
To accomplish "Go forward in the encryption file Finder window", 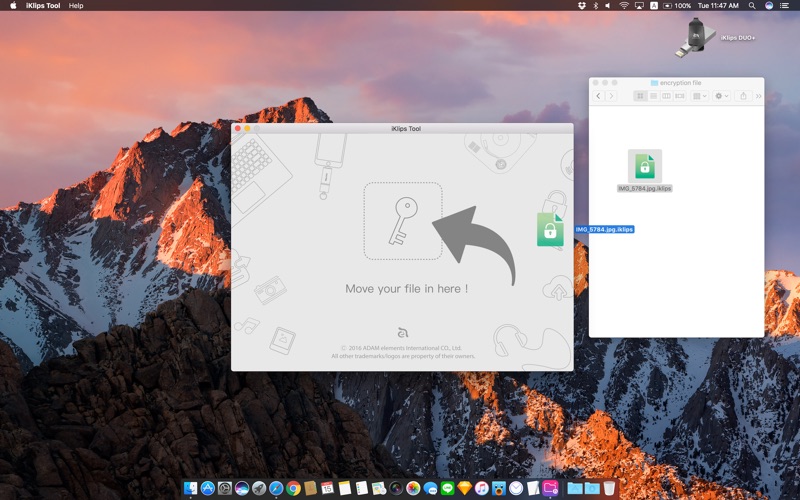I will point(611,96).
